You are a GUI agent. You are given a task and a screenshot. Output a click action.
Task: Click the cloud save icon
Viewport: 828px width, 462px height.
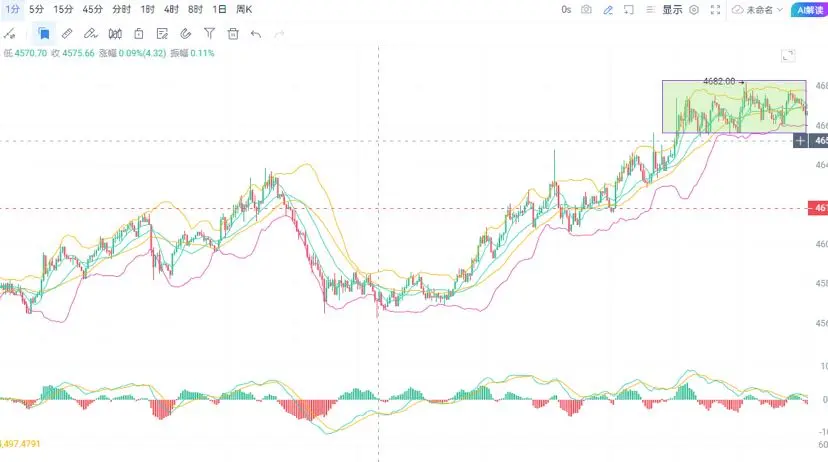[738, 10]
